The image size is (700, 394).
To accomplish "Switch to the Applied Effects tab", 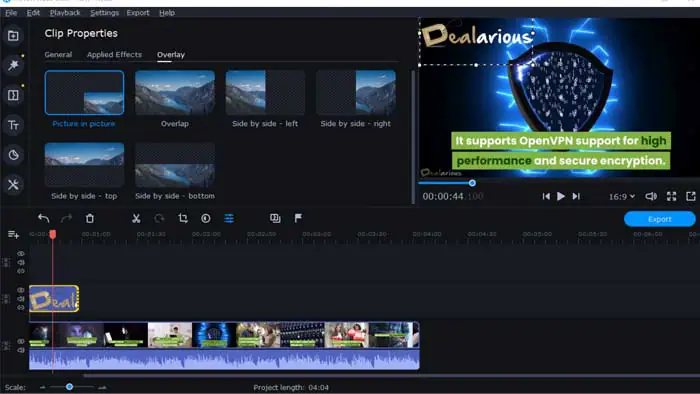I will tap(114, 54).
